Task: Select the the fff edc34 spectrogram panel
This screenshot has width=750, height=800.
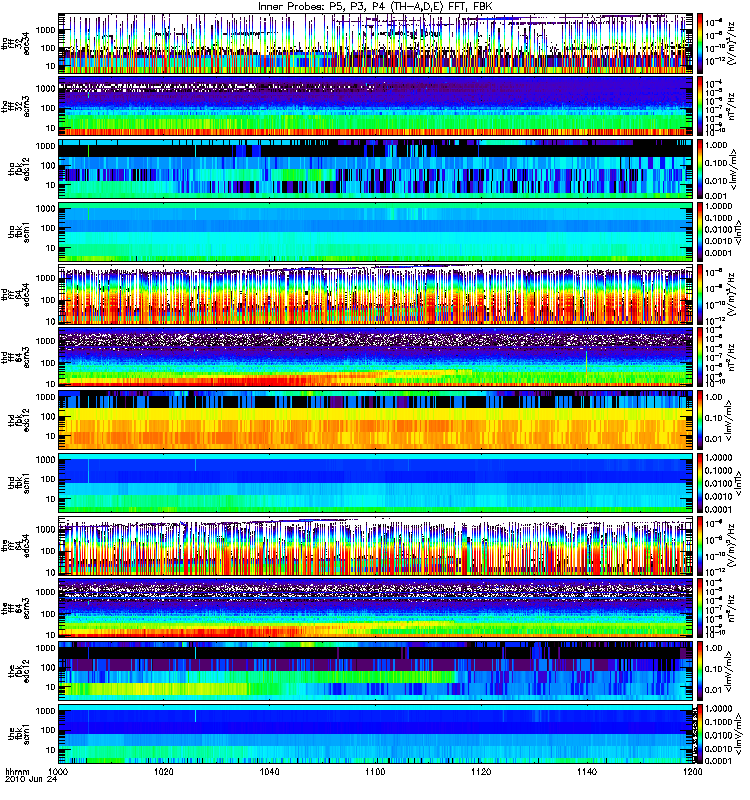Action: (376, 546)
